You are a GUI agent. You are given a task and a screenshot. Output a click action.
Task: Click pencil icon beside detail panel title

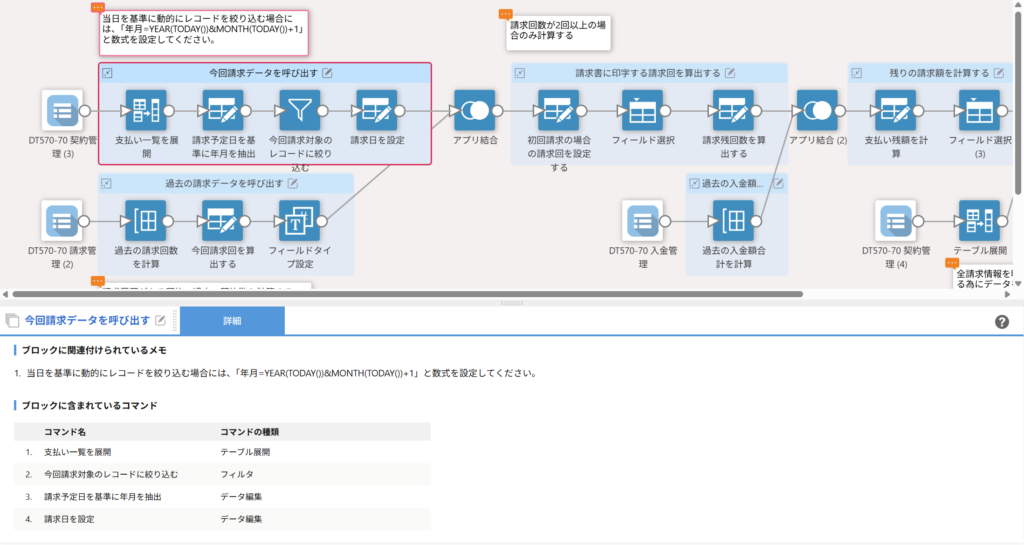(160, 320)
